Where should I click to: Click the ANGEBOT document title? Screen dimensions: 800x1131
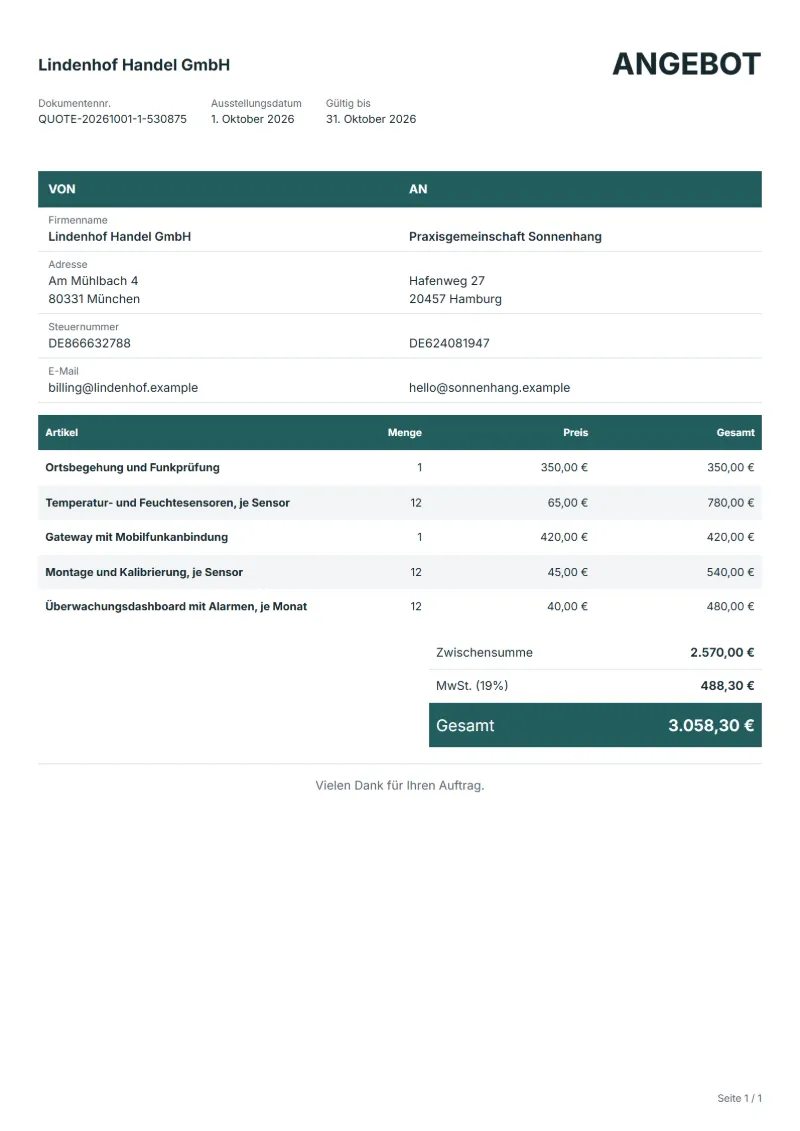click(686, 64)
